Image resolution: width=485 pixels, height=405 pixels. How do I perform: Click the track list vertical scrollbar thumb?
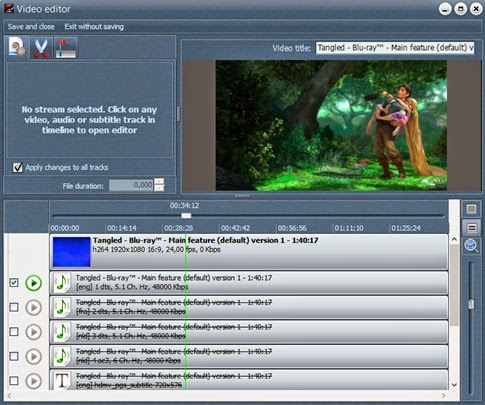[x=454, y=285]
